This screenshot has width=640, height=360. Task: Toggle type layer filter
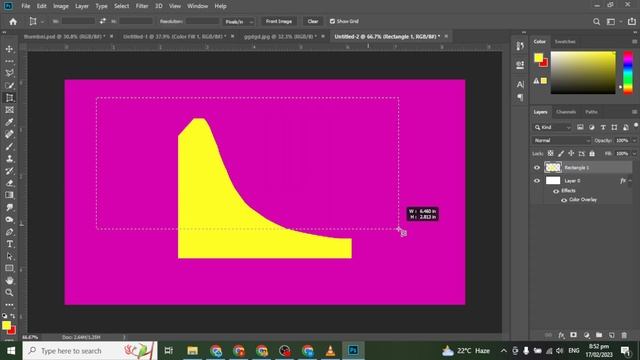pos(603,127)
